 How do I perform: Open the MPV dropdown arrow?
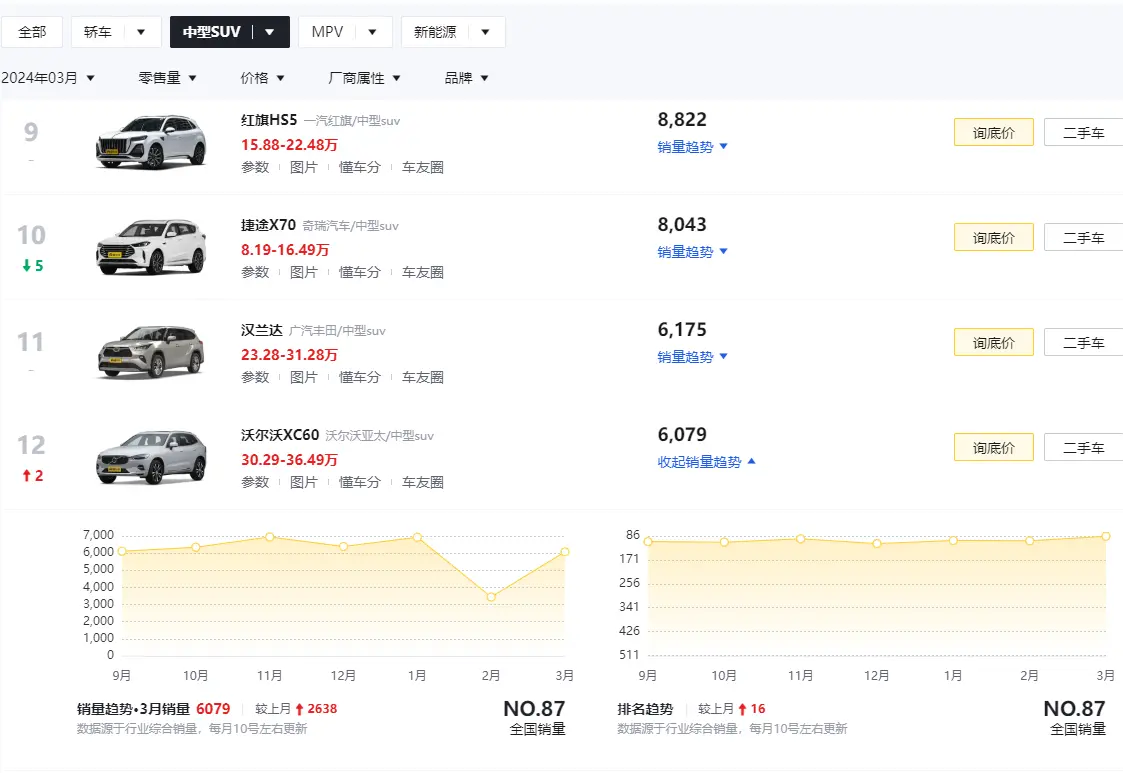372,32
